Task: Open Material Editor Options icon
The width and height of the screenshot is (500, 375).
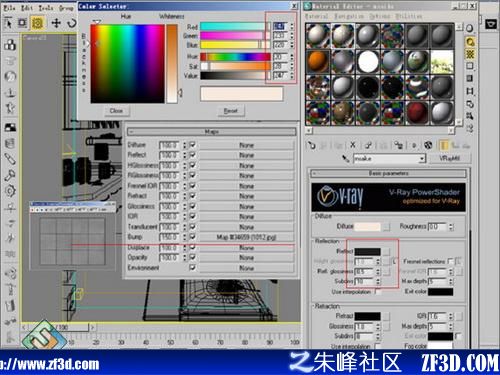Action: [470, 104]
